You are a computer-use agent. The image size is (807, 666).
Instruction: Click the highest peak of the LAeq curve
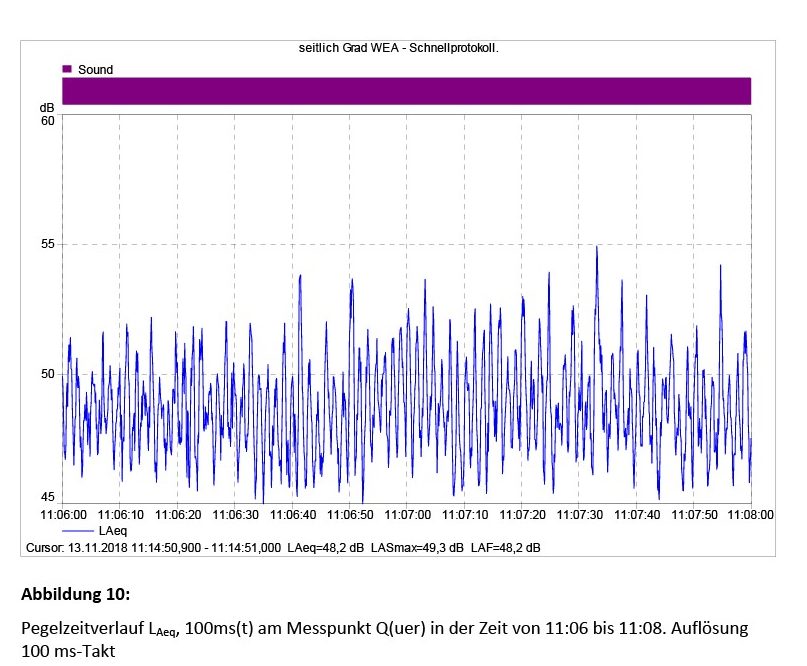597,248
